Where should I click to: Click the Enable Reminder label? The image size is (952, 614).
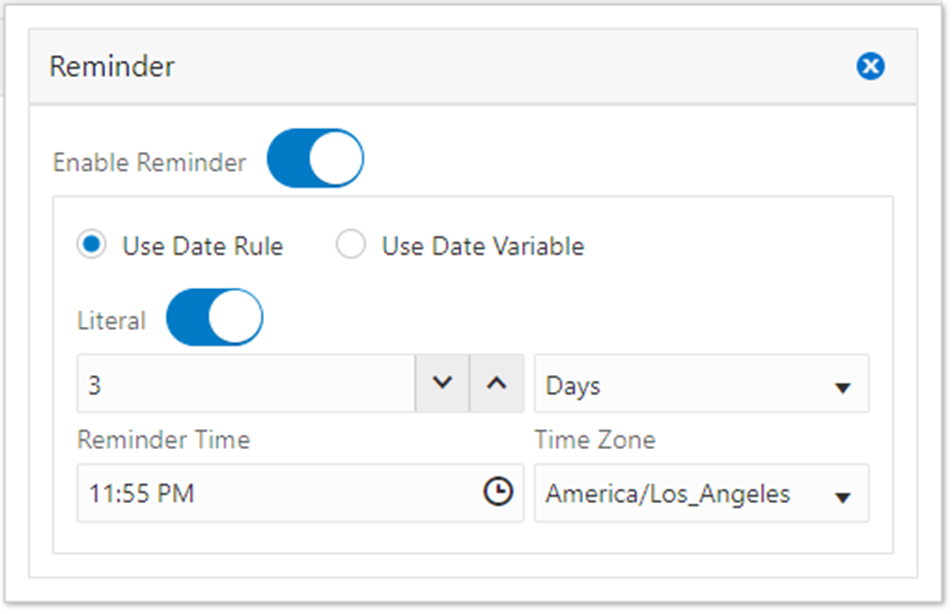[x=149, y=162]
